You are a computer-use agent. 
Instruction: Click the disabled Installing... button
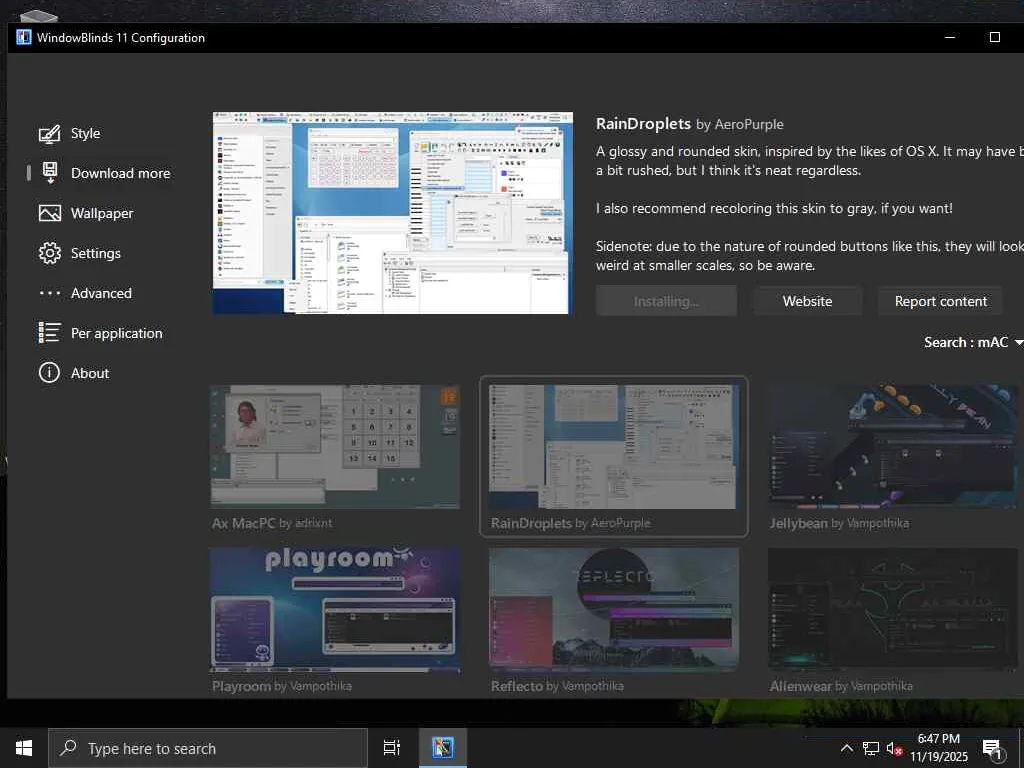pos(666,301)
